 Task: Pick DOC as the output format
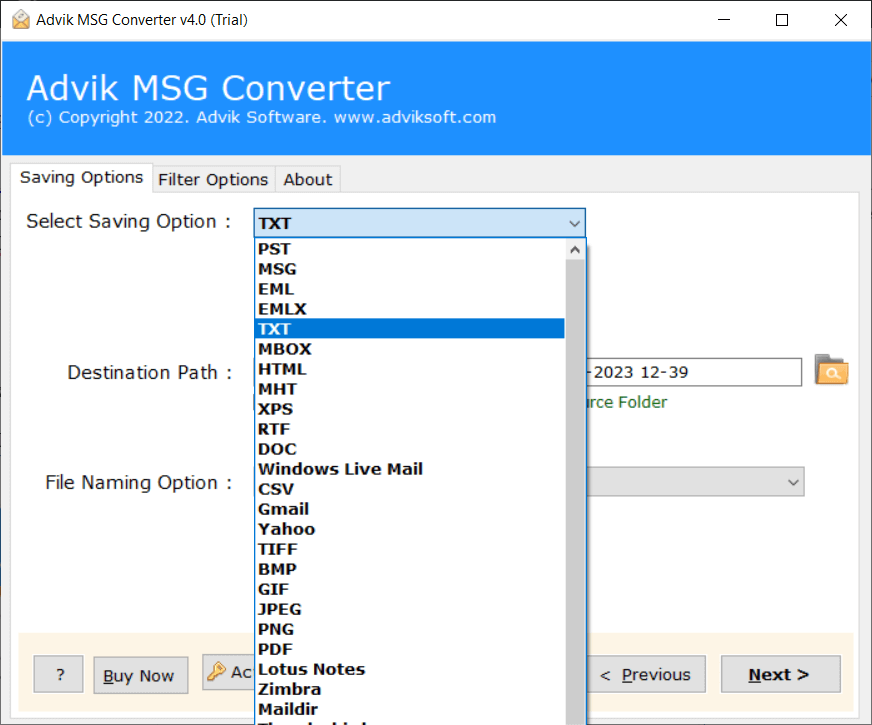(410, 449)
